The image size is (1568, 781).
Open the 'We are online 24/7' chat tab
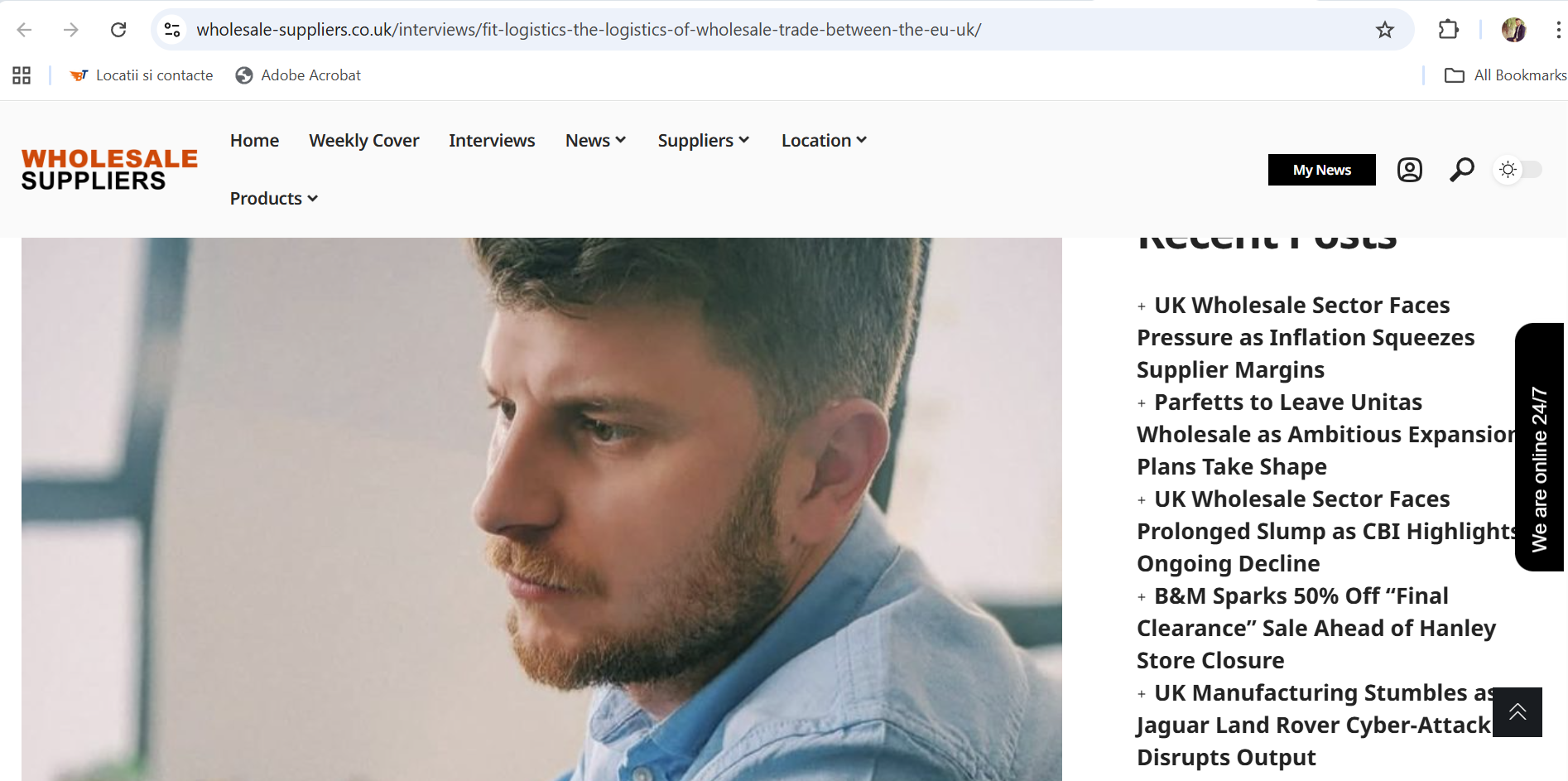[x=1539, y=447]
